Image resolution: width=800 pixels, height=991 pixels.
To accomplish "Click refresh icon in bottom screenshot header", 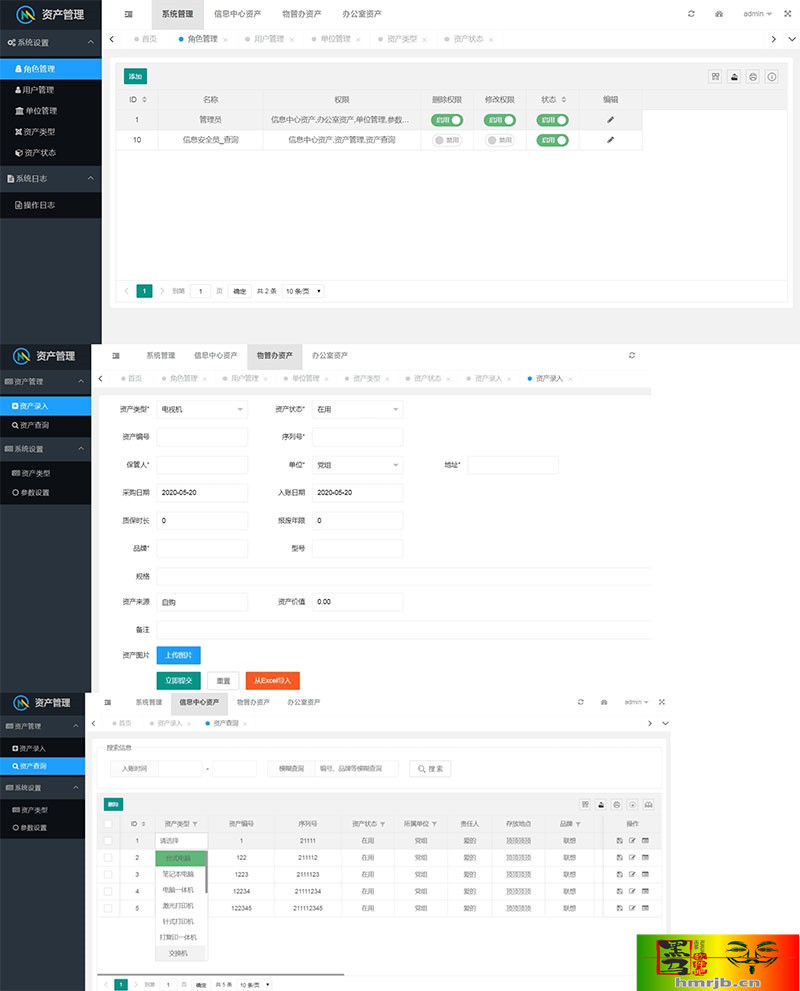I will [581, 702].
